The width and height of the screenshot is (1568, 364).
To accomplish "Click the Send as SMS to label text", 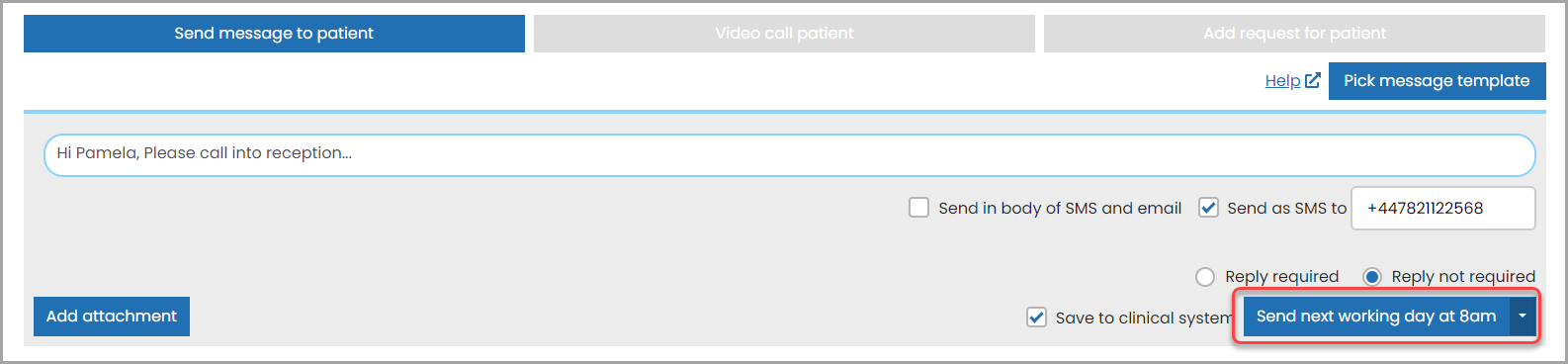I will tap(1287, 208).
